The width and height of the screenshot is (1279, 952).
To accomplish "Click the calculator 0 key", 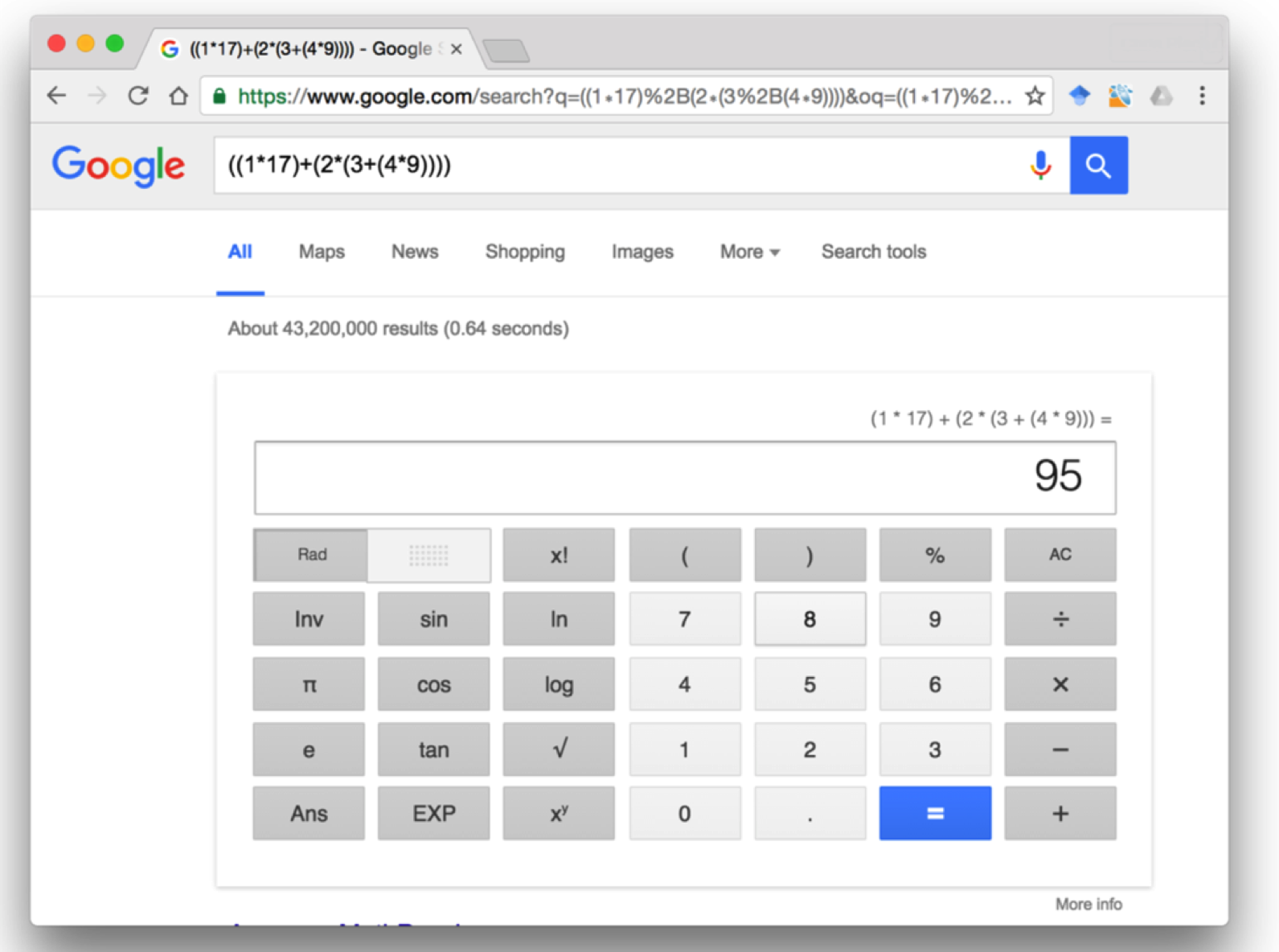I will click(684, 814).
